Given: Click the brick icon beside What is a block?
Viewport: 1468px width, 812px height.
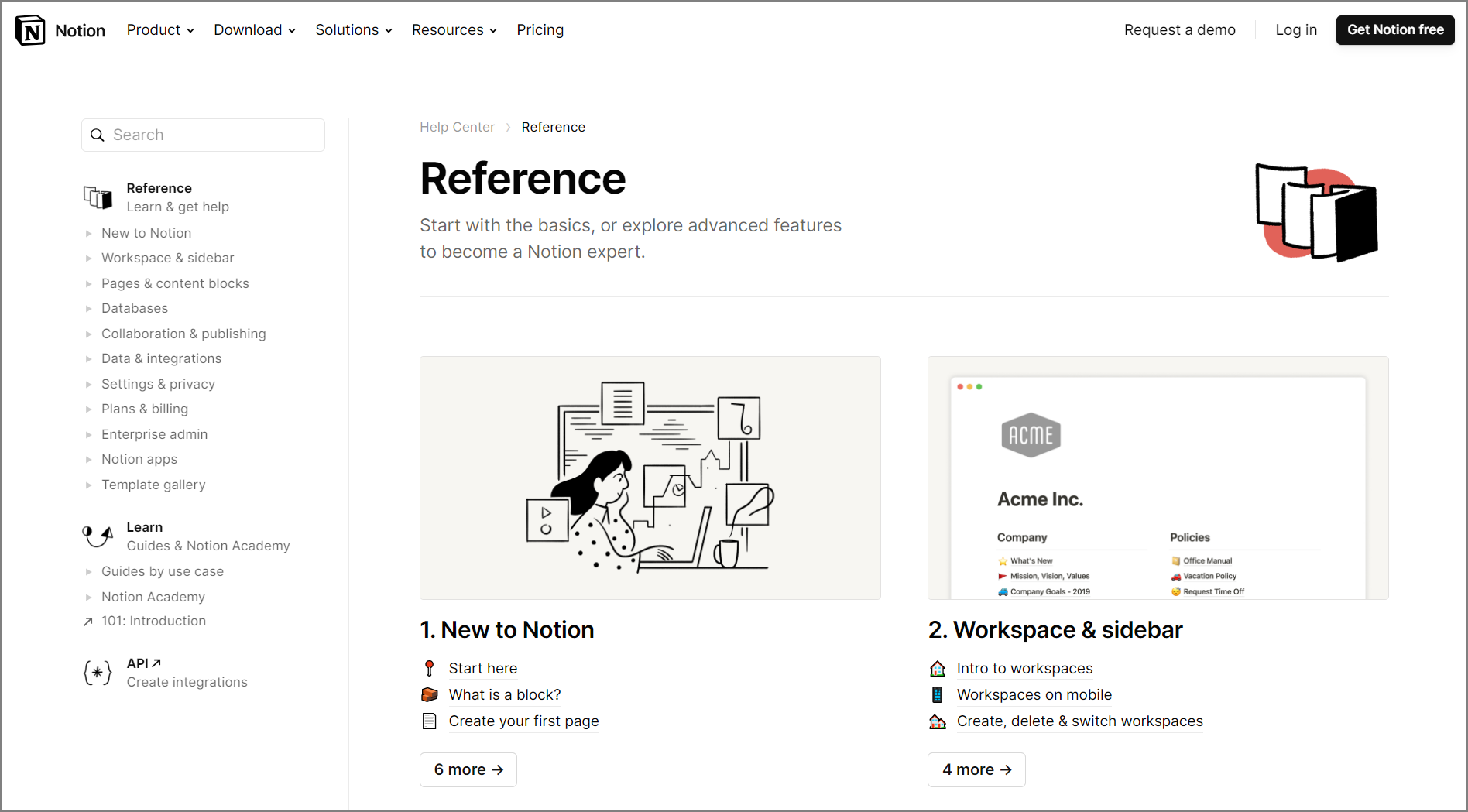Looking at the screenshot, I should point(430,694).
